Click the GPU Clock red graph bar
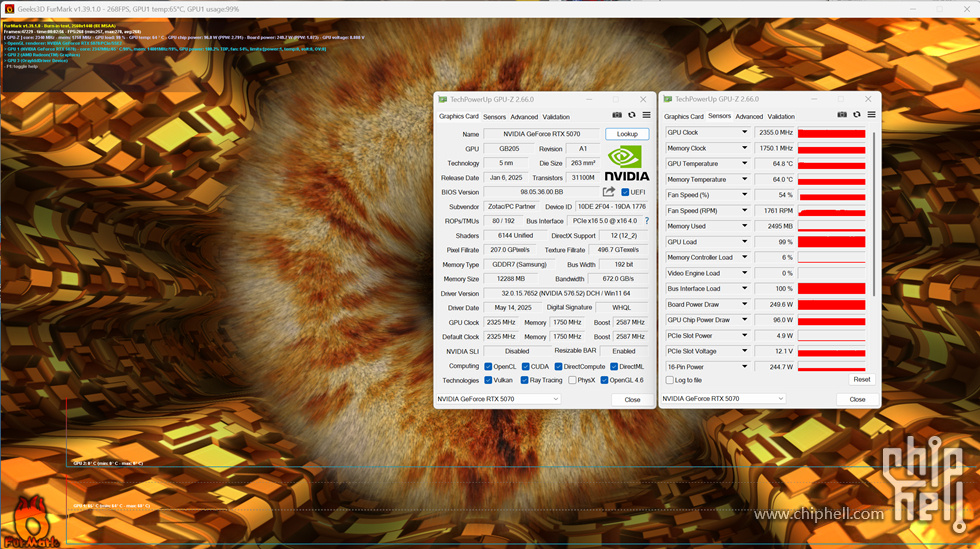 click(x=831, y=133)
